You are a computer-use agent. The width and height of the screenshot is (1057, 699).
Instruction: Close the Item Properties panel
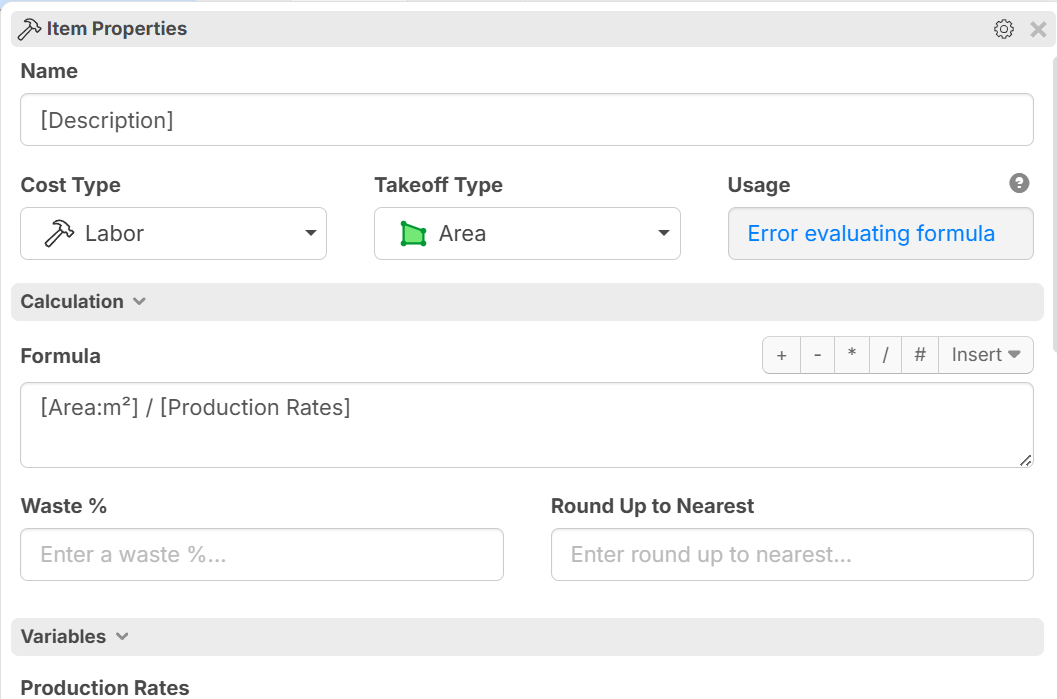(x=1038, y=29)
